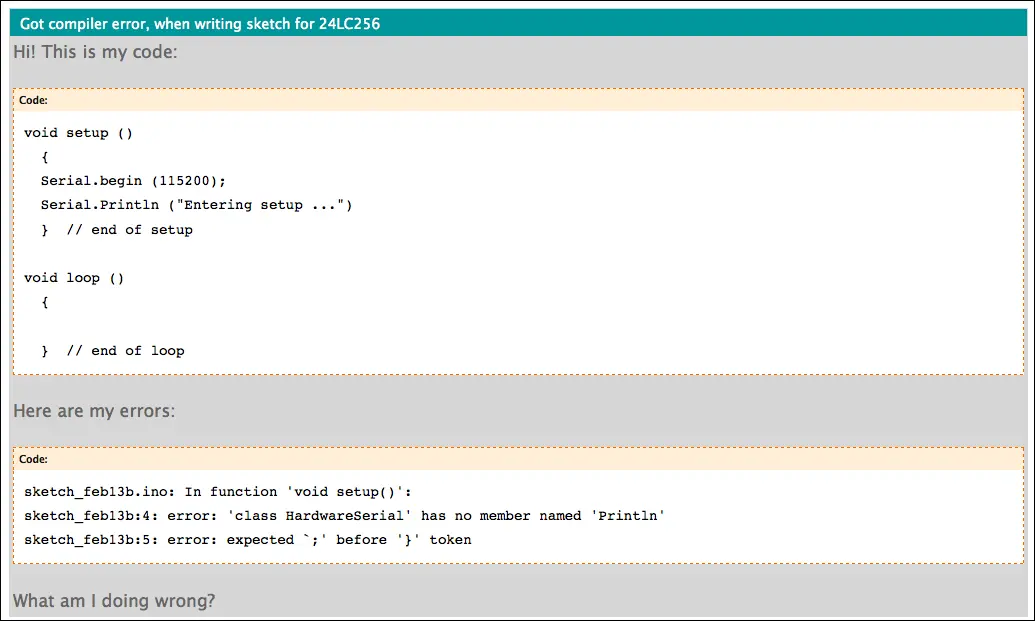The height and width of the screenshot is (621, 1035).
Task: Click the "Hi! This is my code:" text
Action: click(x=95, y=52)
